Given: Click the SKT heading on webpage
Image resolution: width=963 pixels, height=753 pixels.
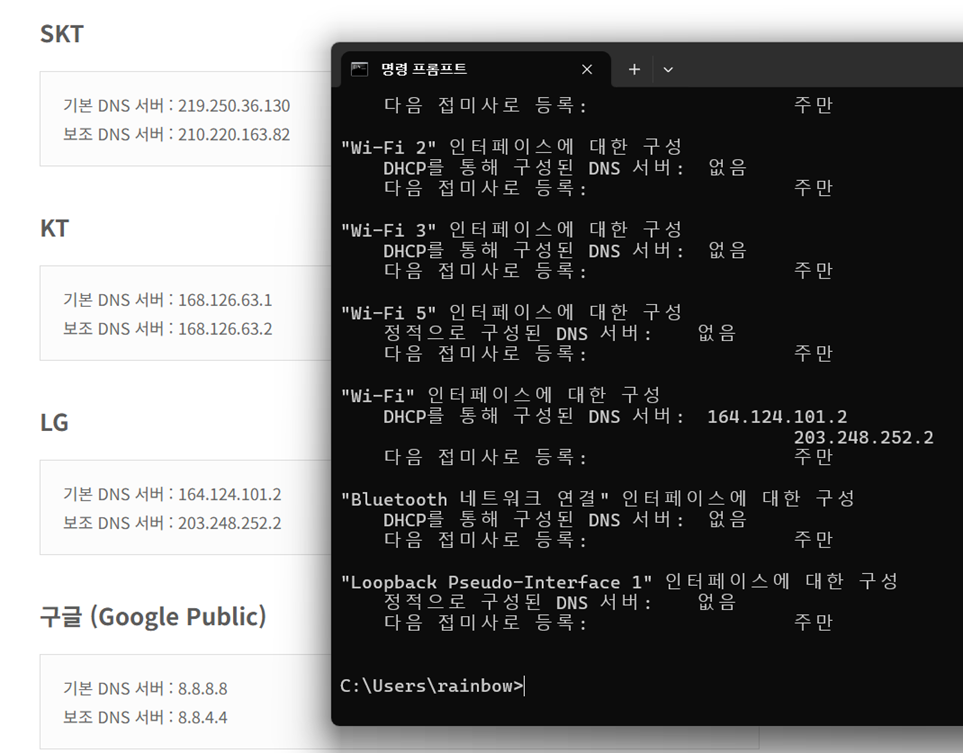Looking at the screenshot, I should point(61,34).
